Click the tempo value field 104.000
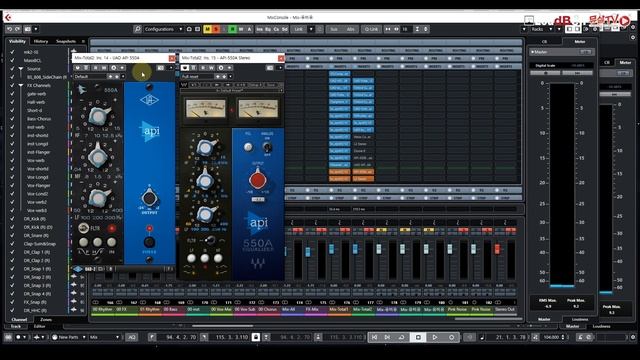This screenshot has width=640, height=360. (551, 337)
